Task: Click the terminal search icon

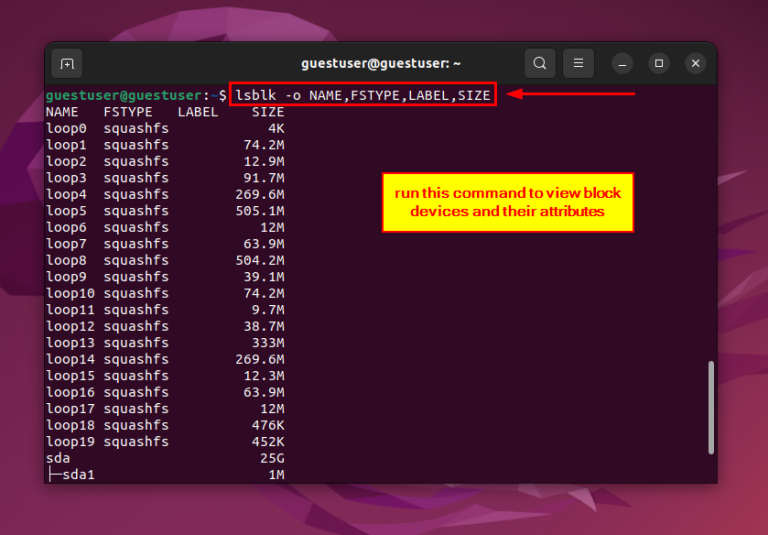Action: point(540,63)
